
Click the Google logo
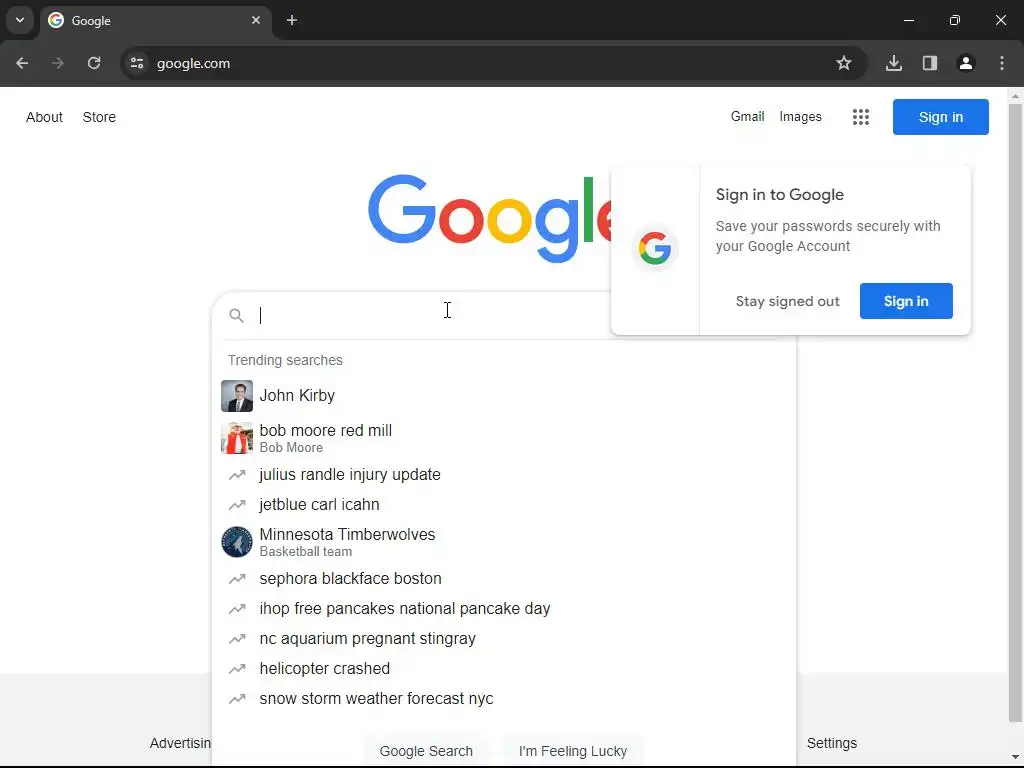pos(490,217)
